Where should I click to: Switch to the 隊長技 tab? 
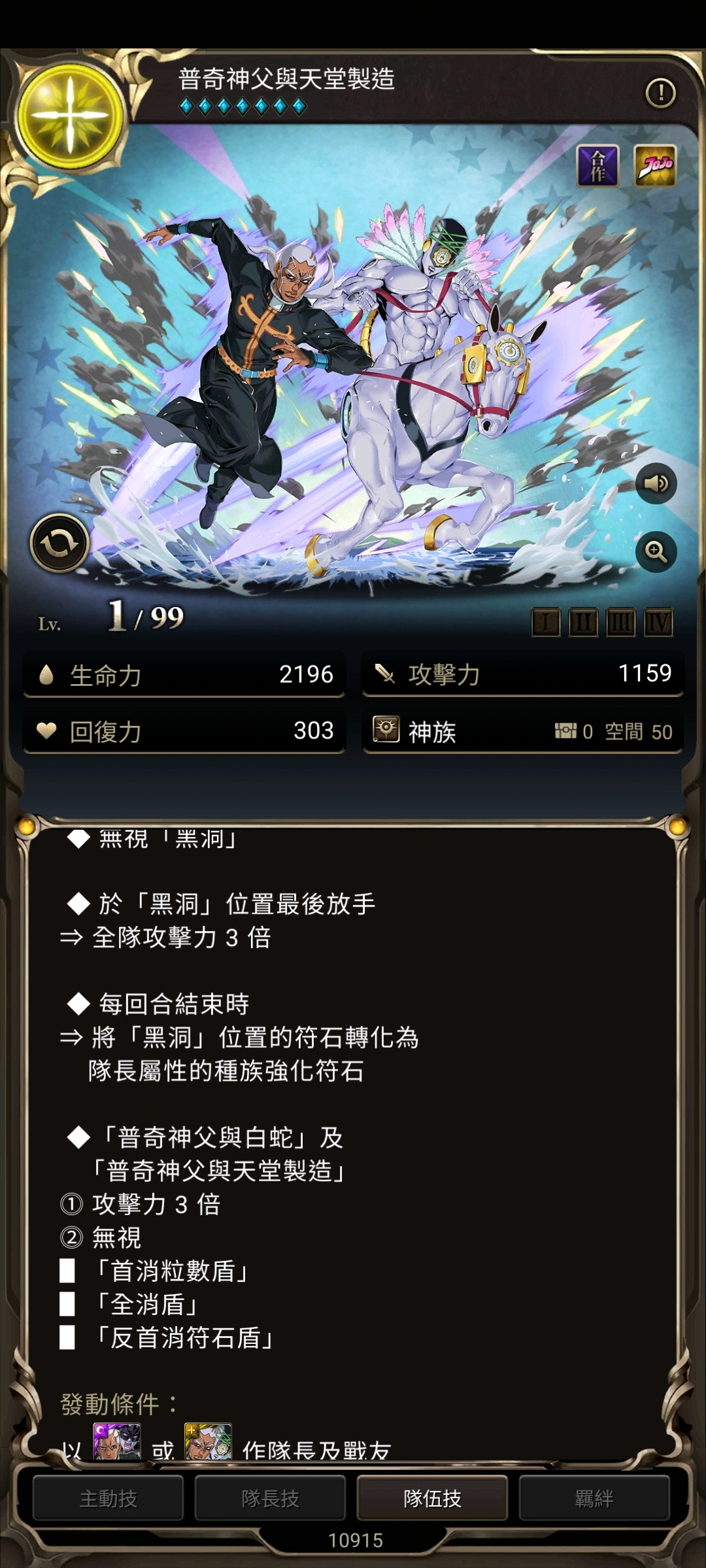(x=271, y=1498)
